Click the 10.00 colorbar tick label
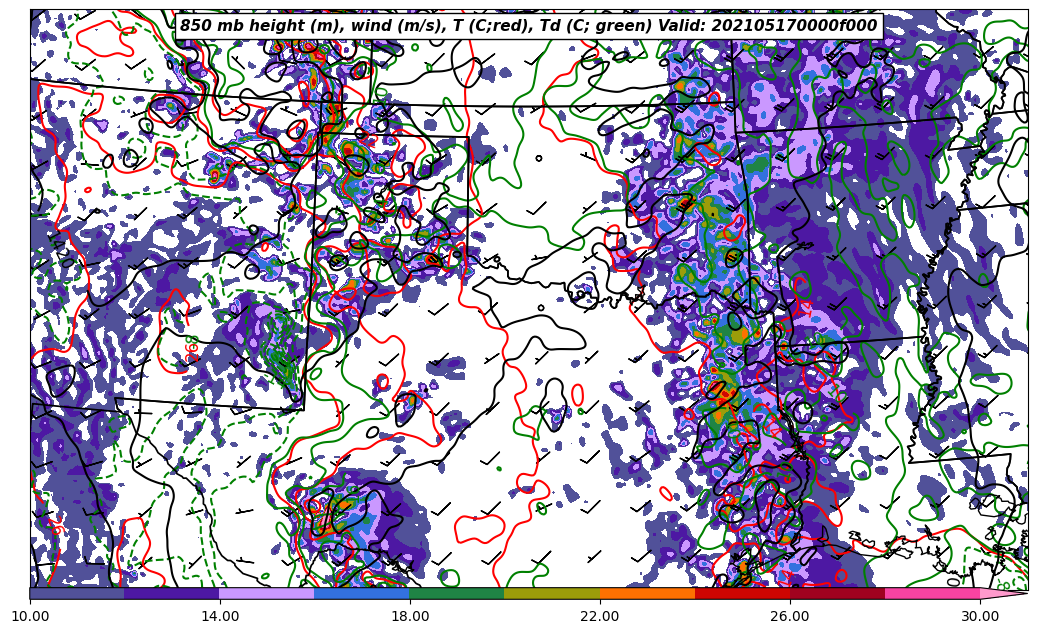The image size is (1037, 633). pyautogui.click(x=30, y=616)
